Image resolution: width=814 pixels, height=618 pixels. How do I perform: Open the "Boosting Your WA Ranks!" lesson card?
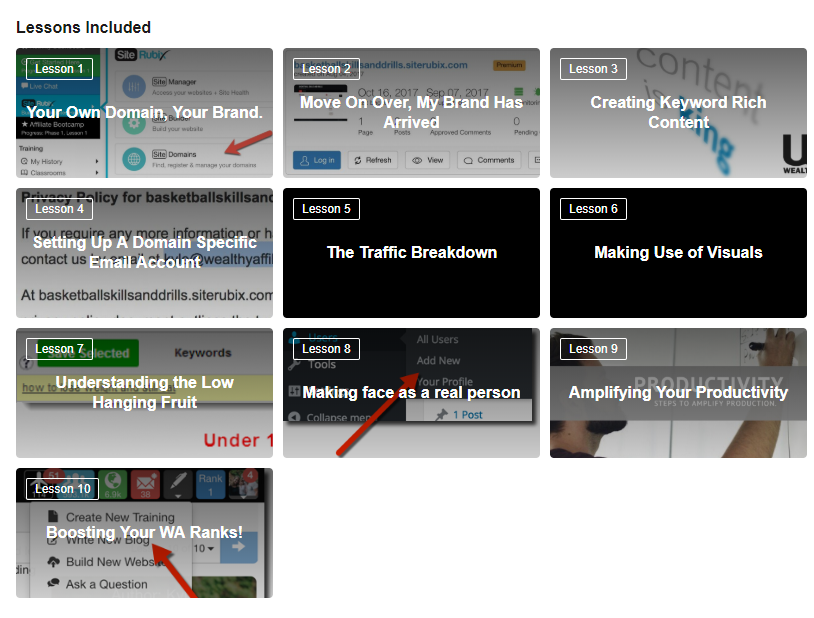pos(144,533)
